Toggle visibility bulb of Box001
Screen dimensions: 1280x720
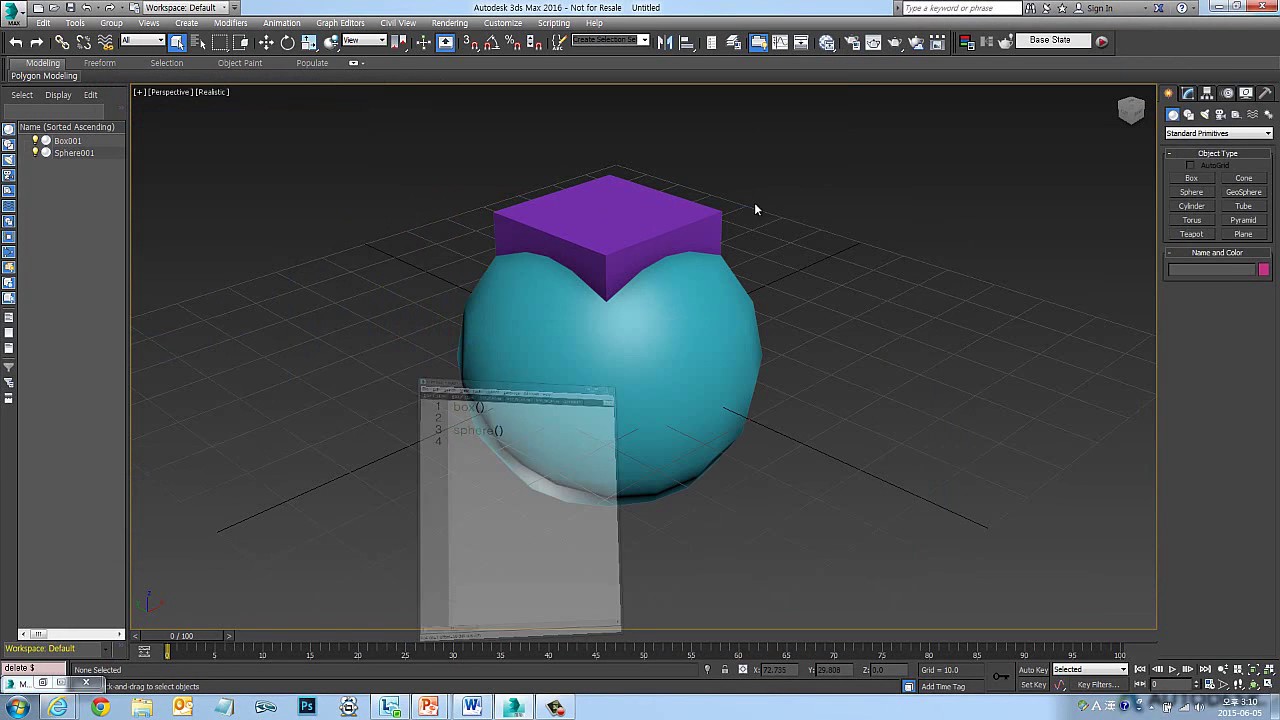point(35,140)
